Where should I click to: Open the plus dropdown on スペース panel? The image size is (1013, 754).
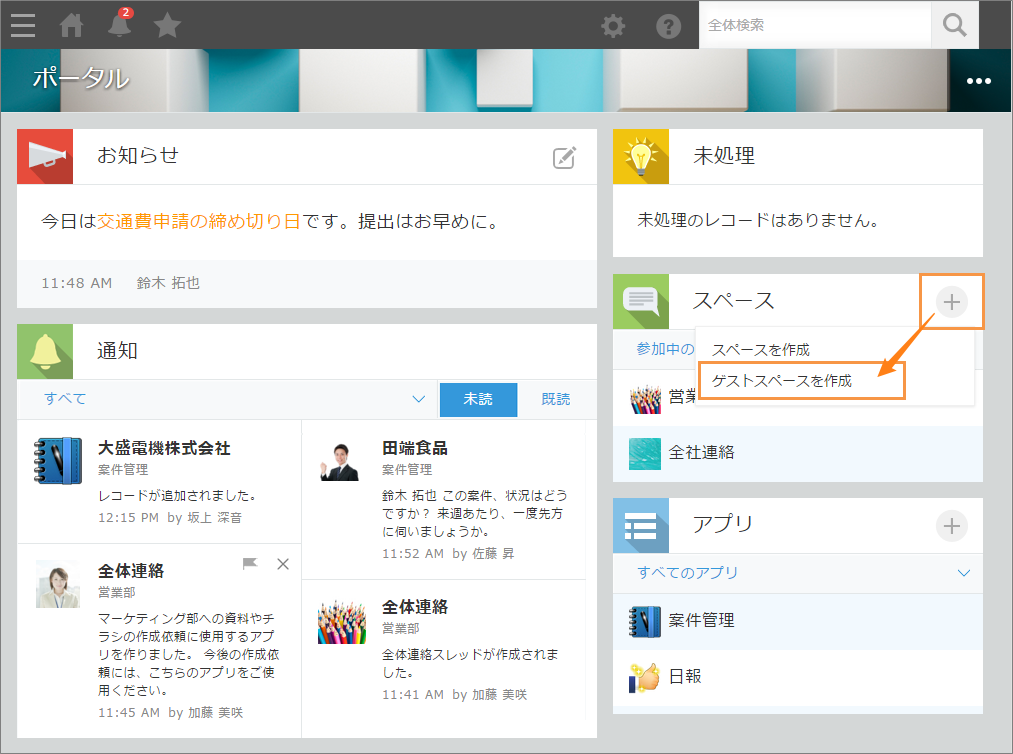pos(951,301)
